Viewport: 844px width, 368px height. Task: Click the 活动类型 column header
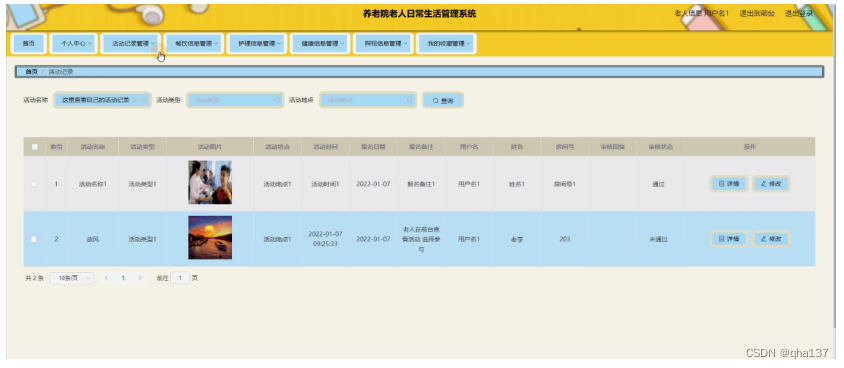pyautogui.click(x=142, y=147)
